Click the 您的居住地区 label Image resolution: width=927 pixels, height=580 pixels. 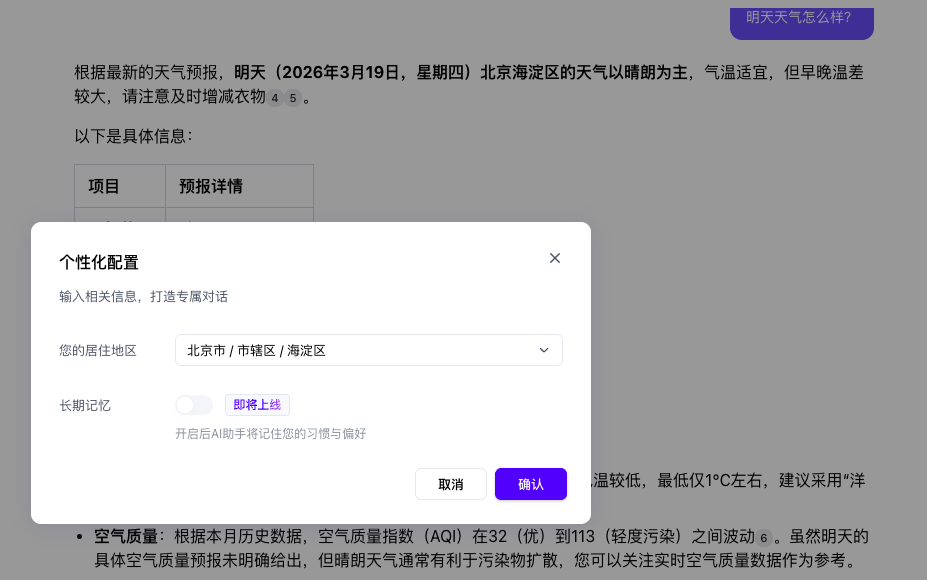tap(98, 350)
